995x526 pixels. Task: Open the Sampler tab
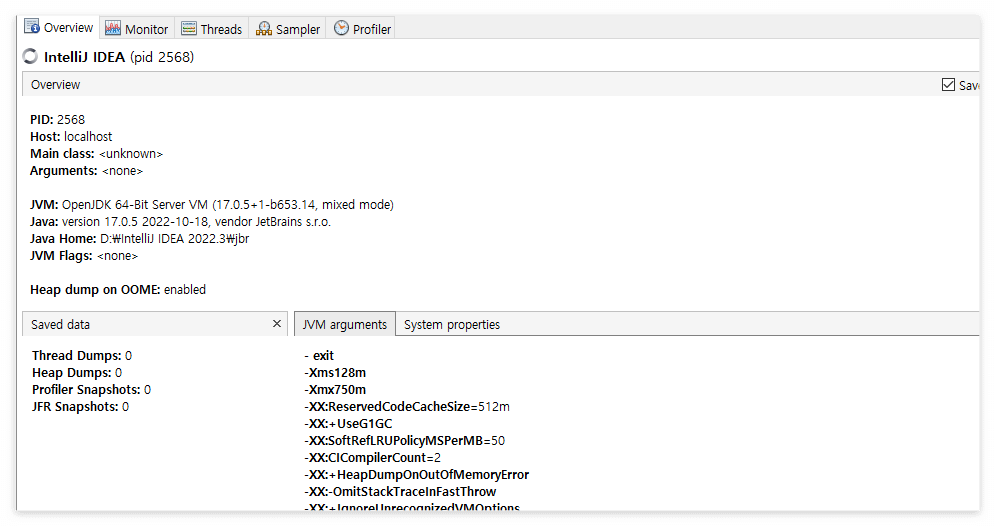pyautogui.click(x=288, y=29)
